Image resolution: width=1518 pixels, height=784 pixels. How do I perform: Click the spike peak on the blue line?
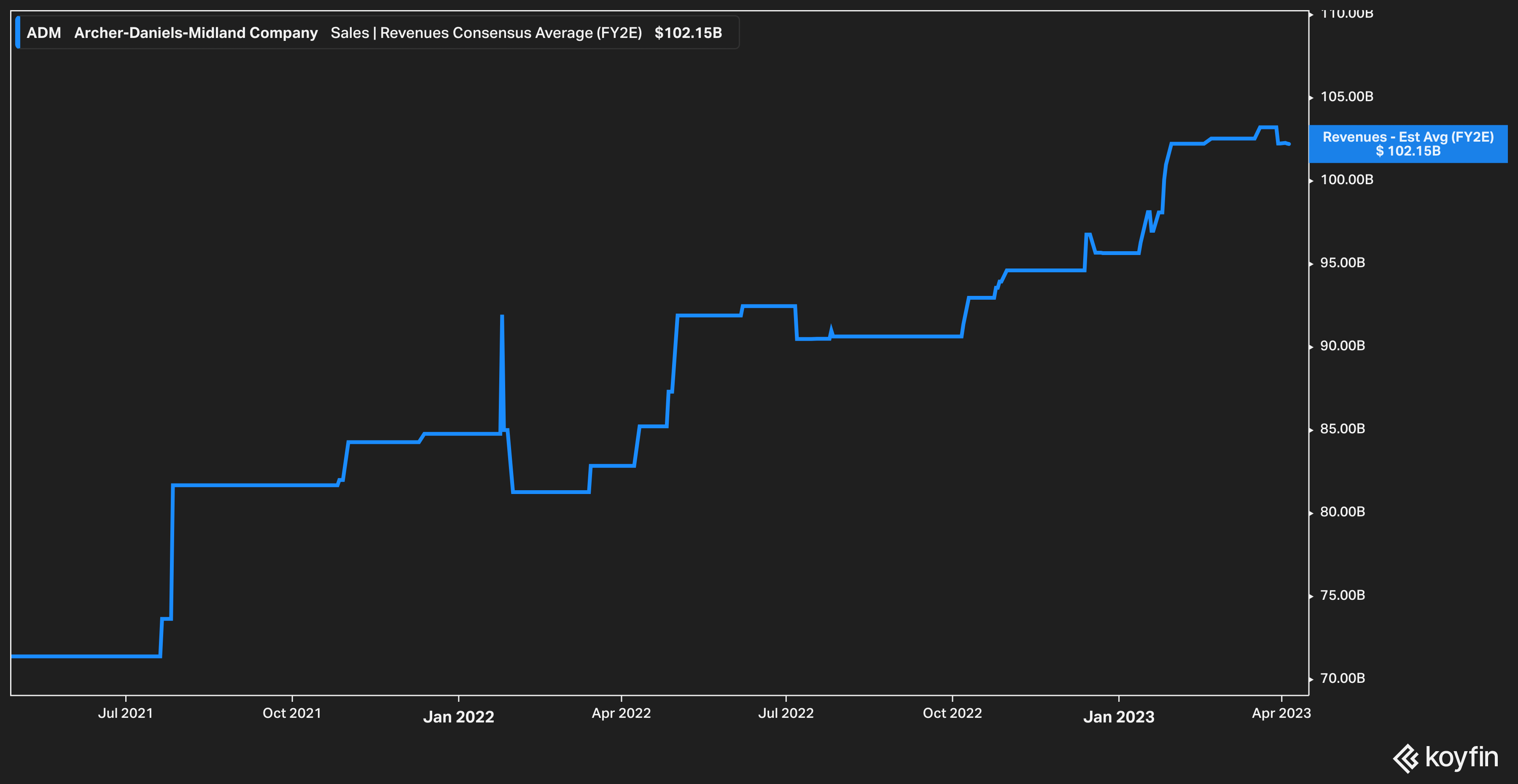[502, 317]
